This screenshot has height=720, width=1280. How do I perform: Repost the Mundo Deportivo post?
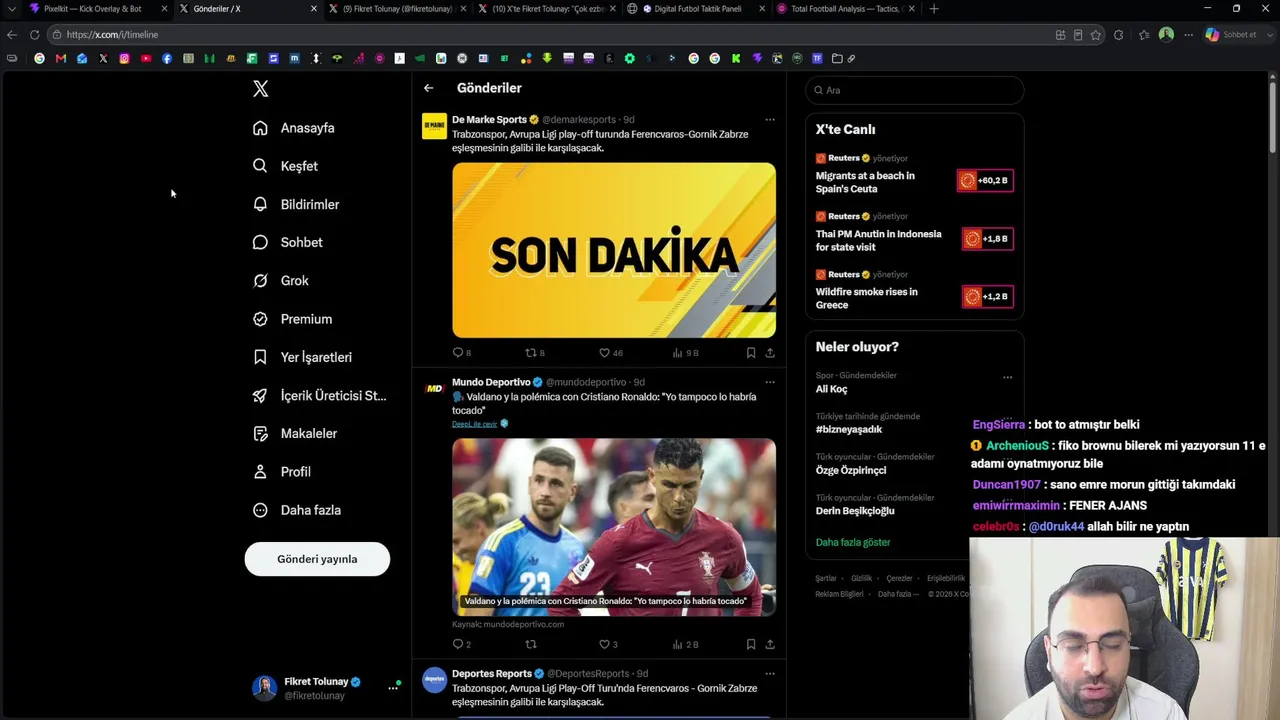point(531,645)
